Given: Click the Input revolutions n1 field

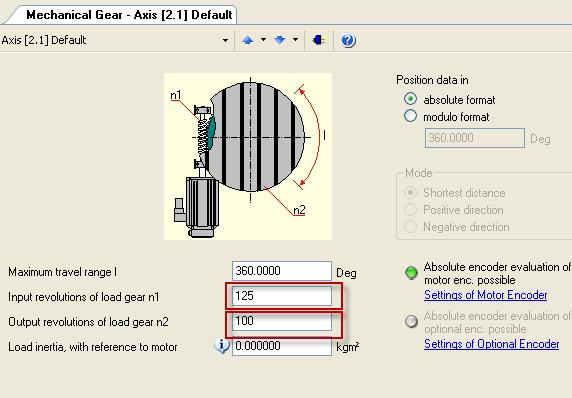Looking at the screenshot, I should click(282, 296).
